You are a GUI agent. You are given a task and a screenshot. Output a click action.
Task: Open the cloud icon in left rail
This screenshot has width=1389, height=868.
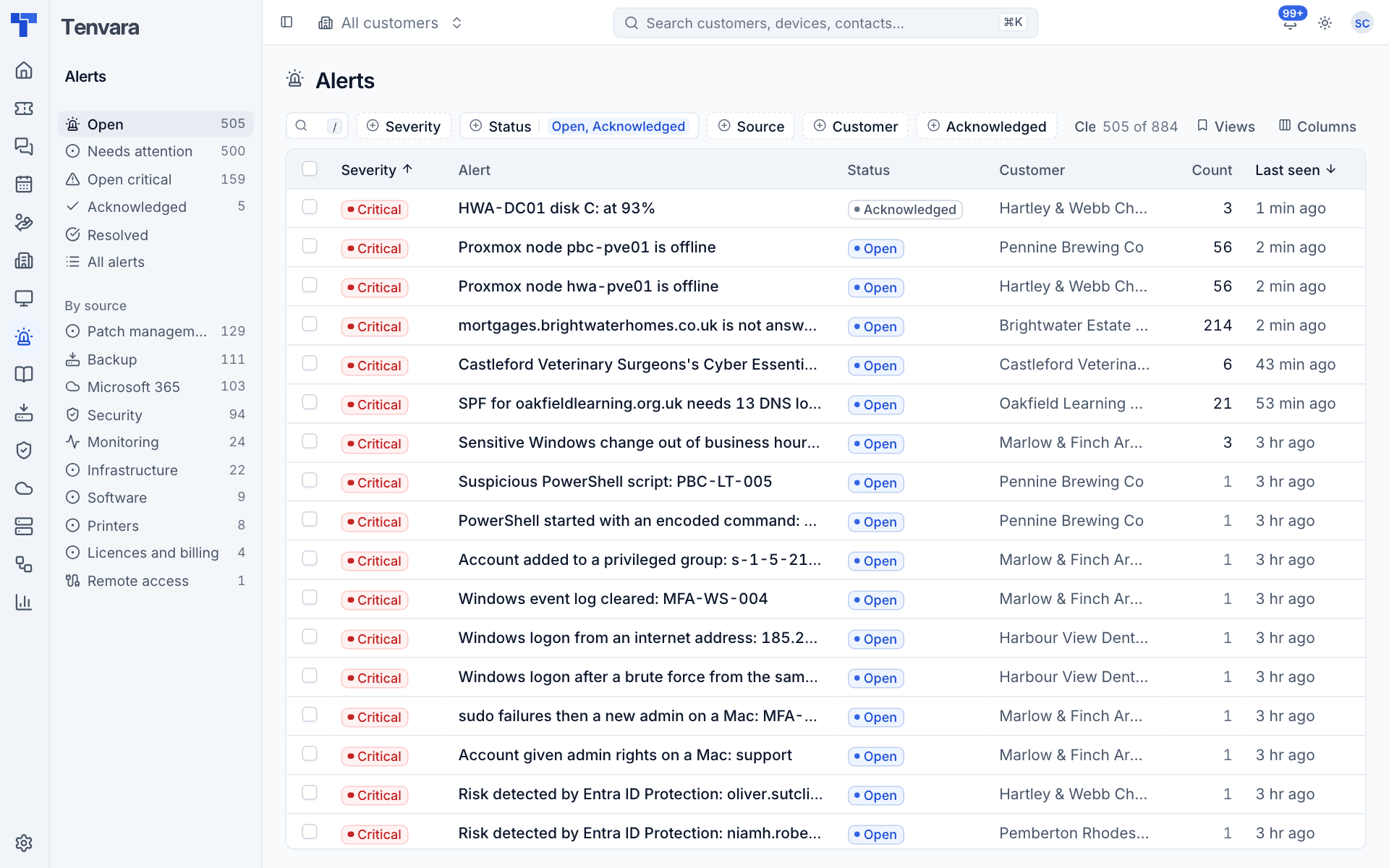click(x=24, y=488)
